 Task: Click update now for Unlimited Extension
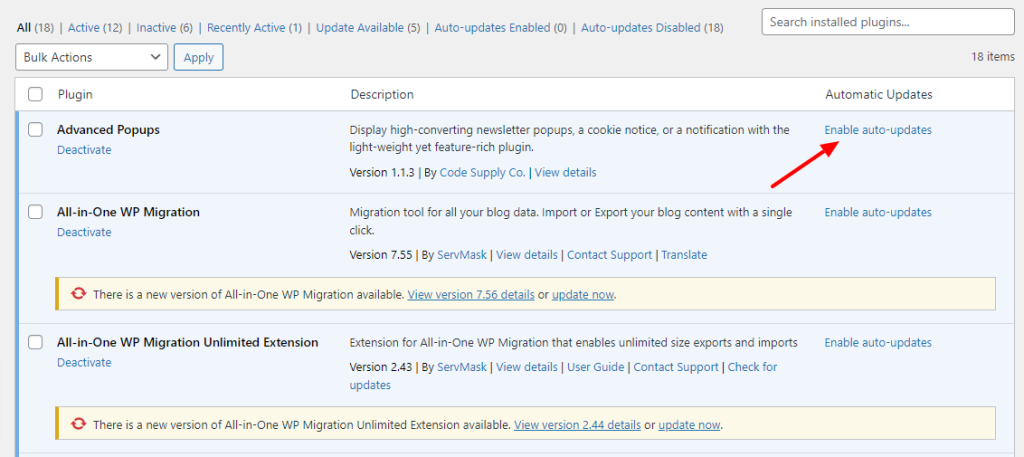(689, 425)
